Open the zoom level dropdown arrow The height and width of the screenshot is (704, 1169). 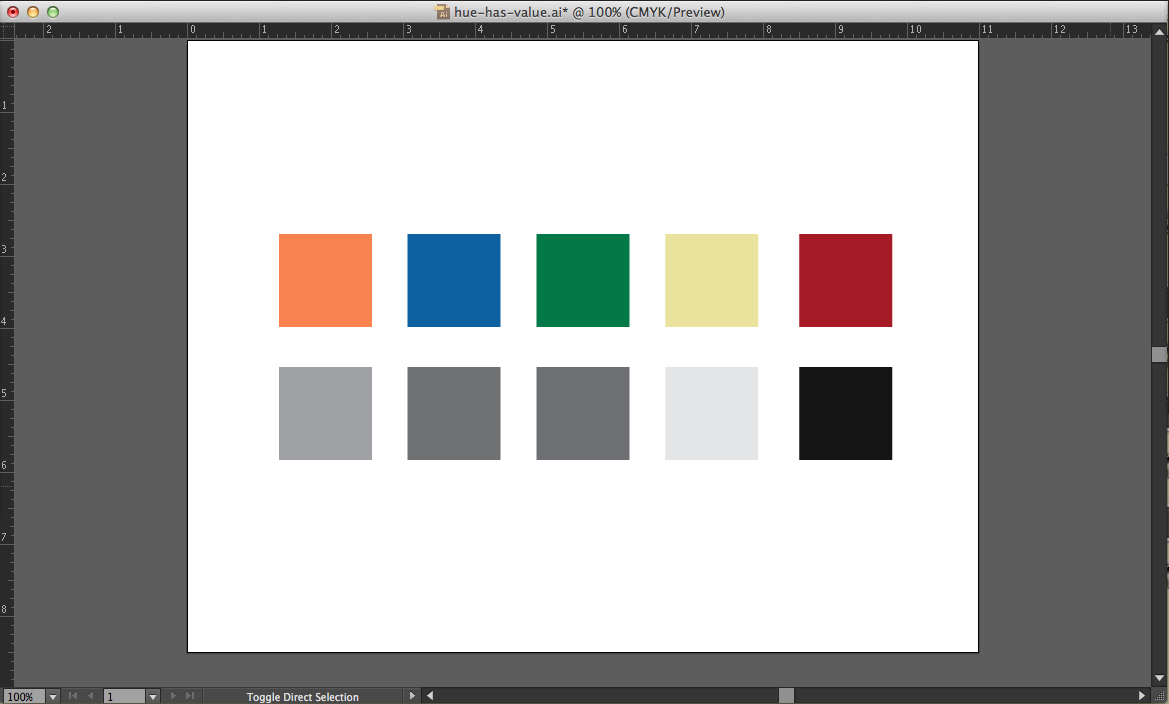[x=52, y=696]
